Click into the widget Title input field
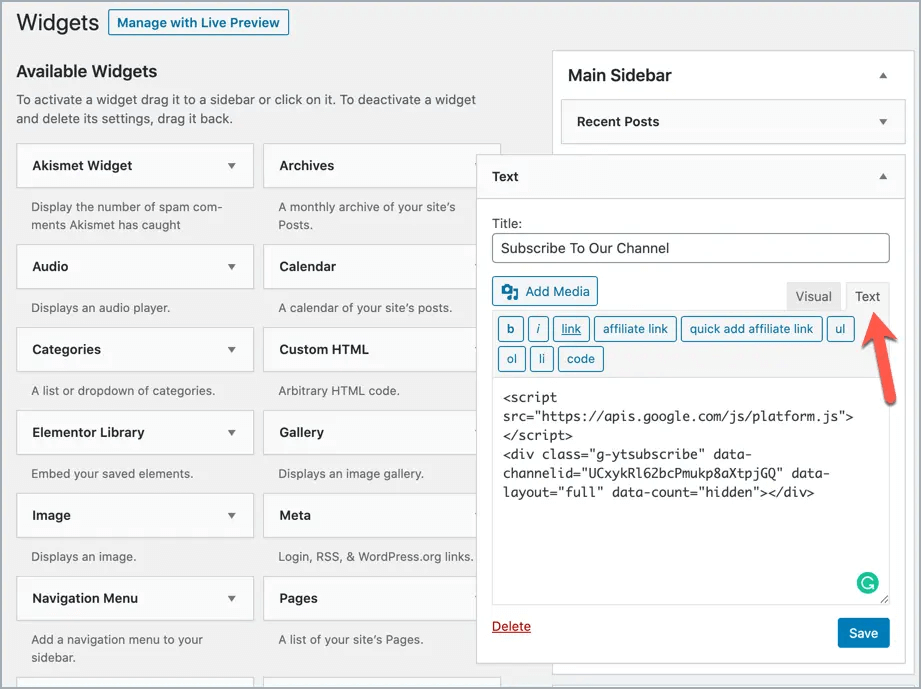Viewport: 921px width, 689px height. point(690,248)
